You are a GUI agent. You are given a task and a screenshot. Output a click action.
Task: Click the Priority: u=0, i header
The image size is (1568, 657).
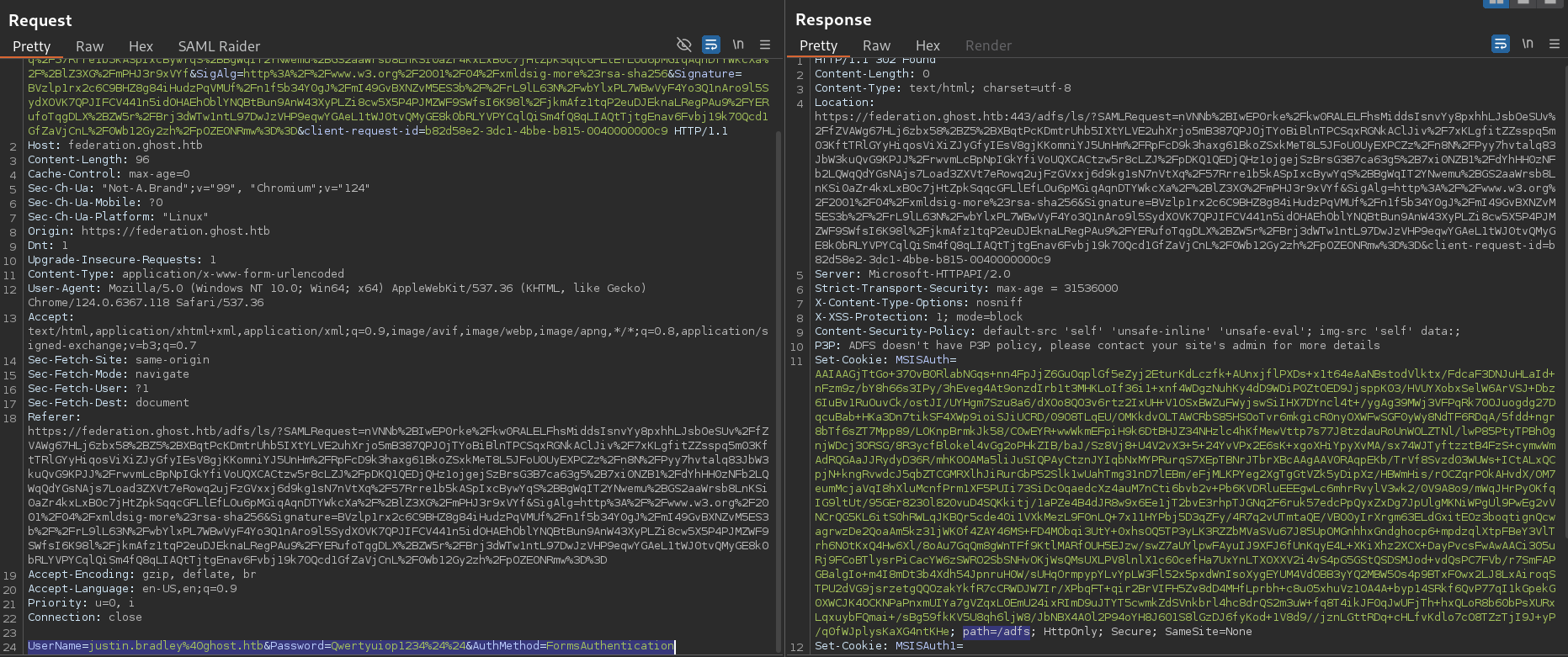[81, 602]
